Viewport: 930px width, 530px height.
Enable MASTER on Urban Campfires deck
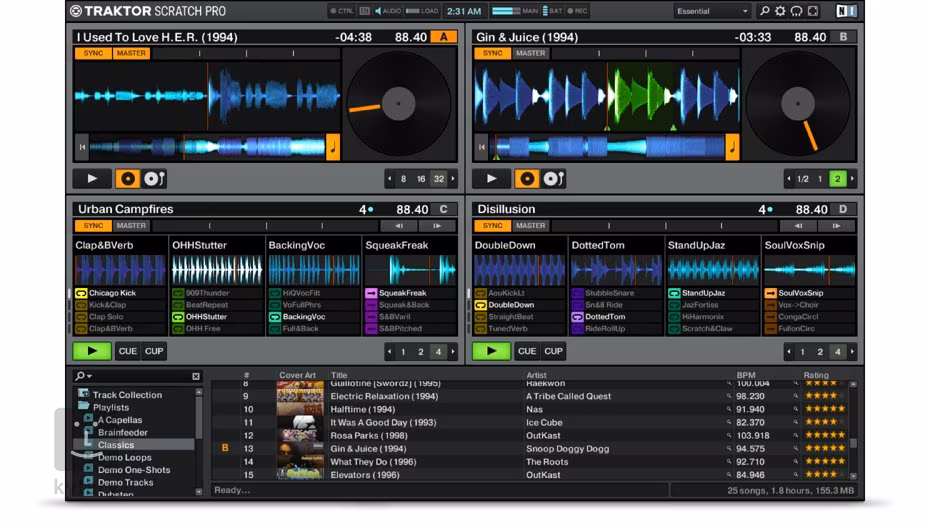pyautogui.click(x=130, y=226)
